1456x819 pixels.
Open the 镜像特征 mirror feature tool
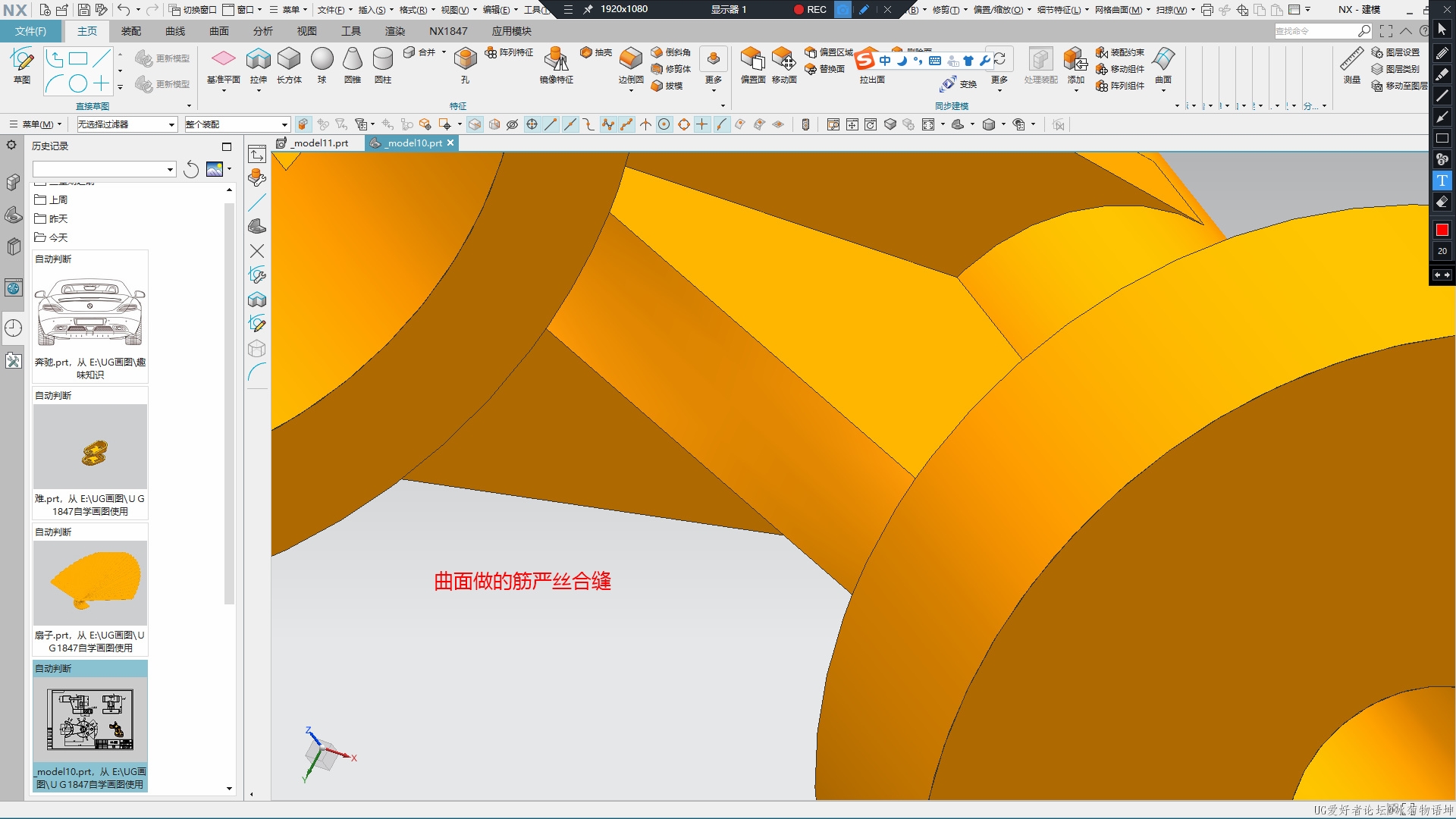(x=557, y=65)
